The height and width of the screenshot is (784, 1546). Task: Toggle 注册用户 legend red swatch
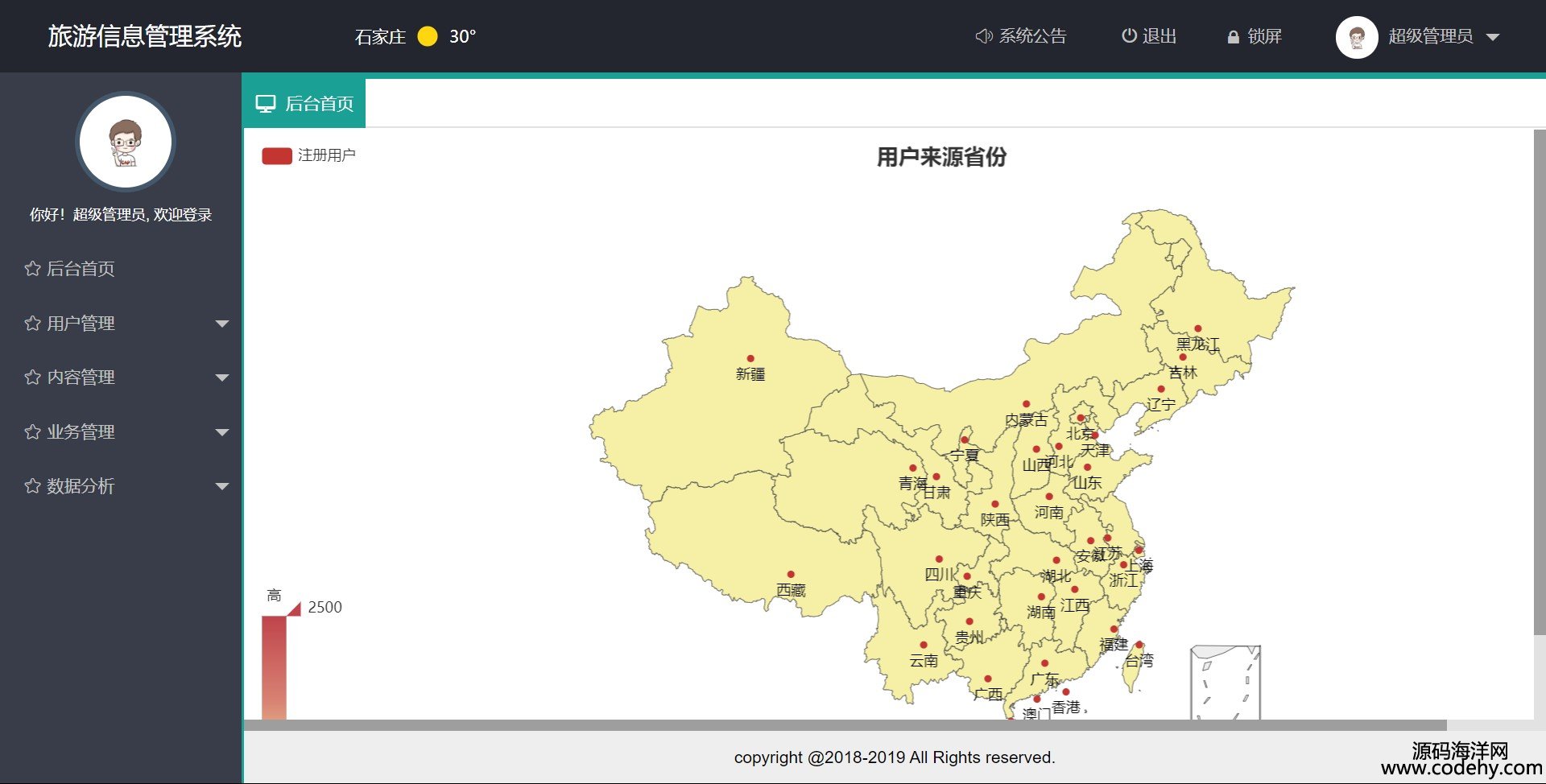click(x=277, y=155)
